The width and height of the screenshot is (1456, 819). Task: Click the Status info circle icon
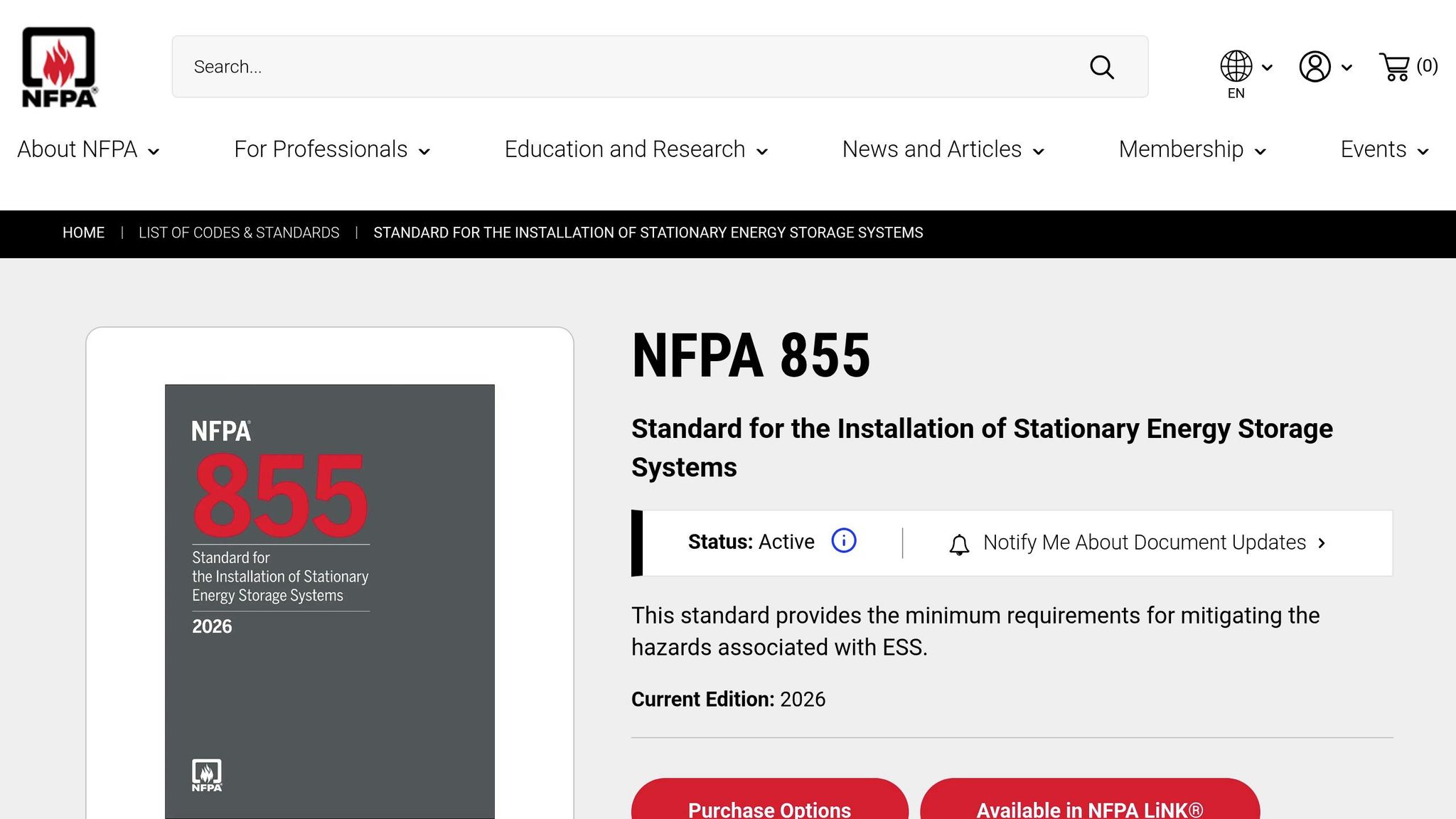click(844, 541)
